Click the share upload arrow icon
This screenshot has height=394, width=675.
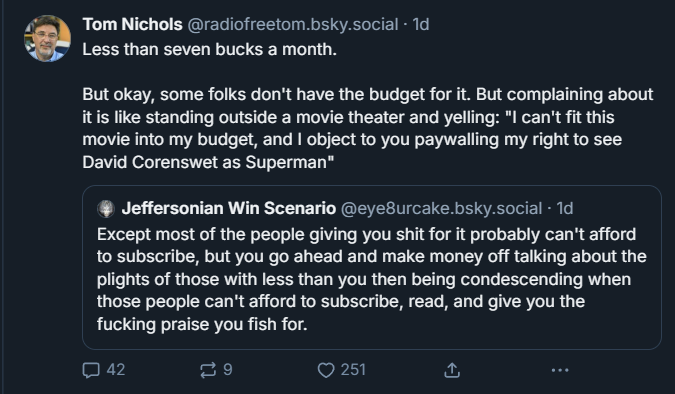pos(452,370)
